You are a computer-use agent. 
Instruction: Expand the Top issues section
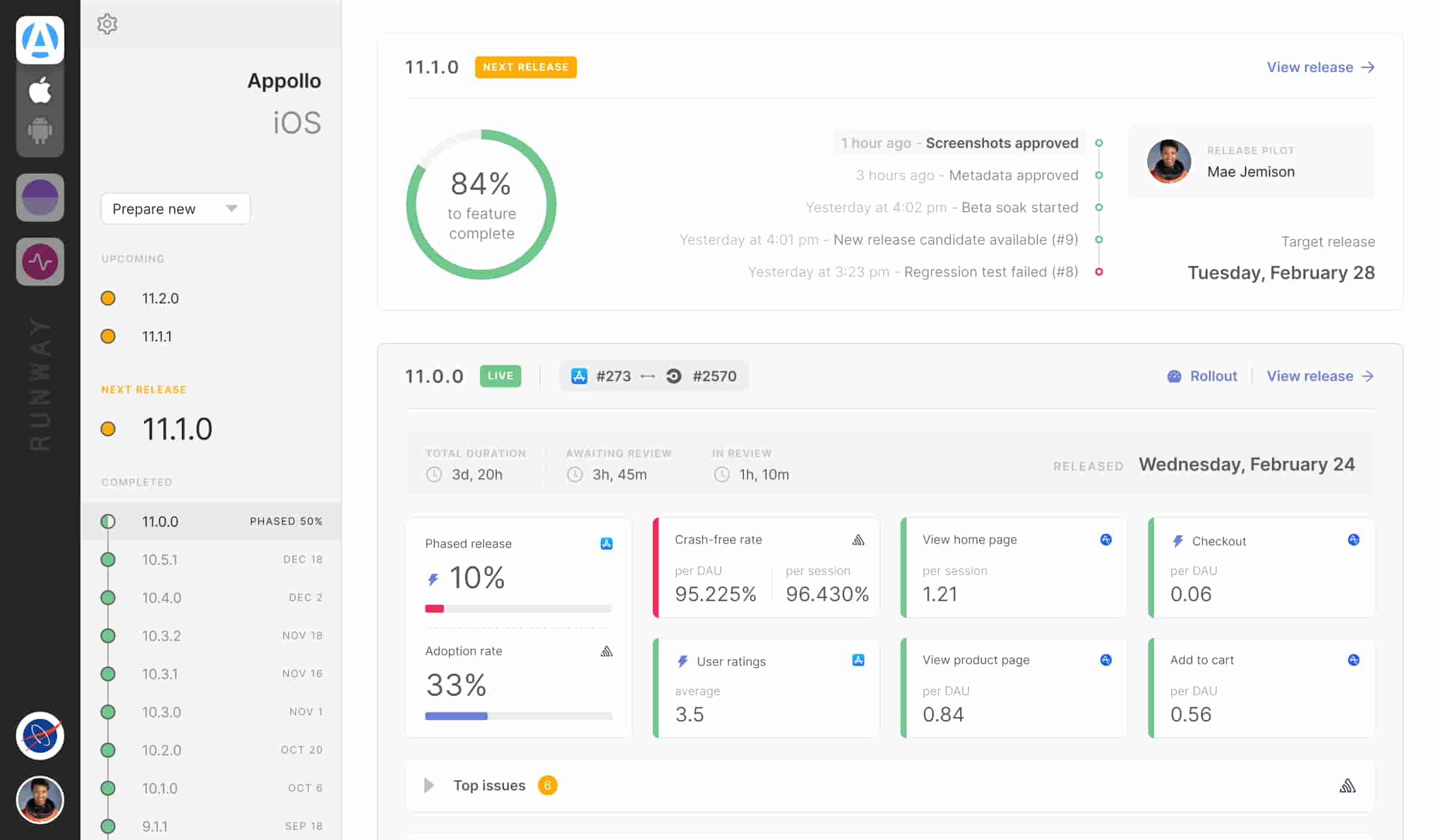[x=428, y=785]
